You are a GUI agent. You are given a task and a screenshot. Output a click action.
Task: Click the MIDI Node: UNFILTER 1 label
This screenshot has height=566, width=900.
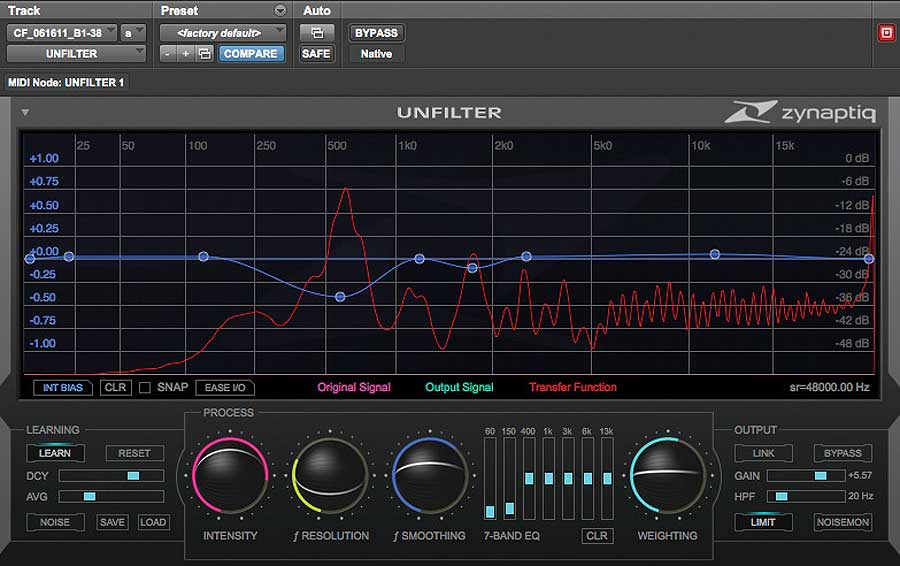pos(66,83)
